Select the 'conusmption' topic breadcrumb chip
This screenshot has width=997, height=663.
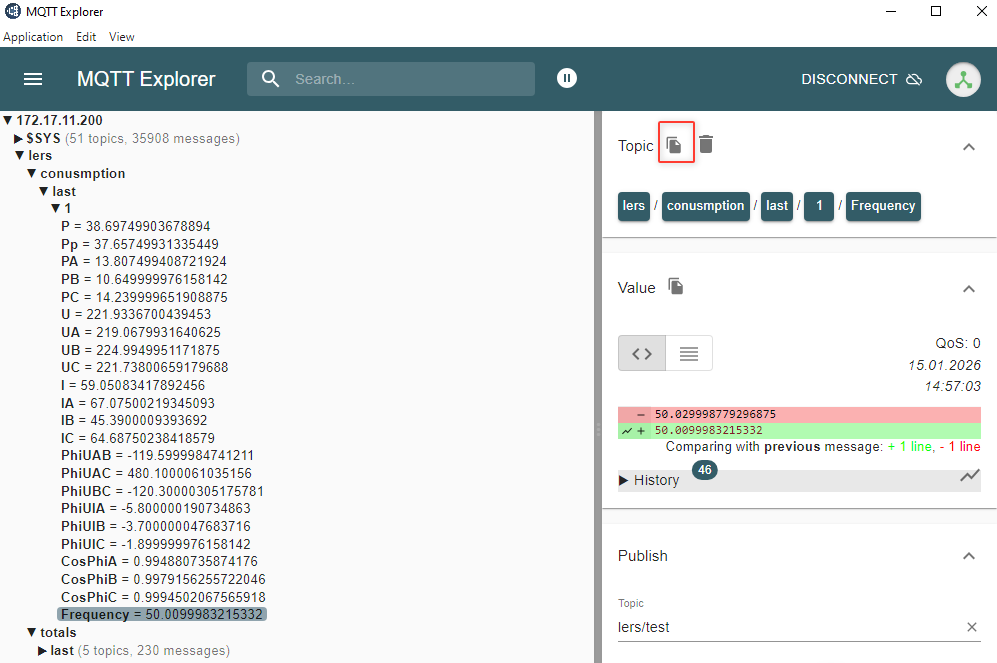(x=705, y=206)
